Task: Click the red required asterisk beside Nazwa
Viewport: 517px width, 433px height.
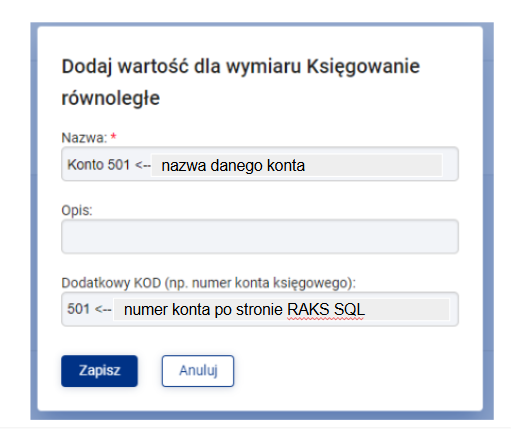Action: pos(114,136)
